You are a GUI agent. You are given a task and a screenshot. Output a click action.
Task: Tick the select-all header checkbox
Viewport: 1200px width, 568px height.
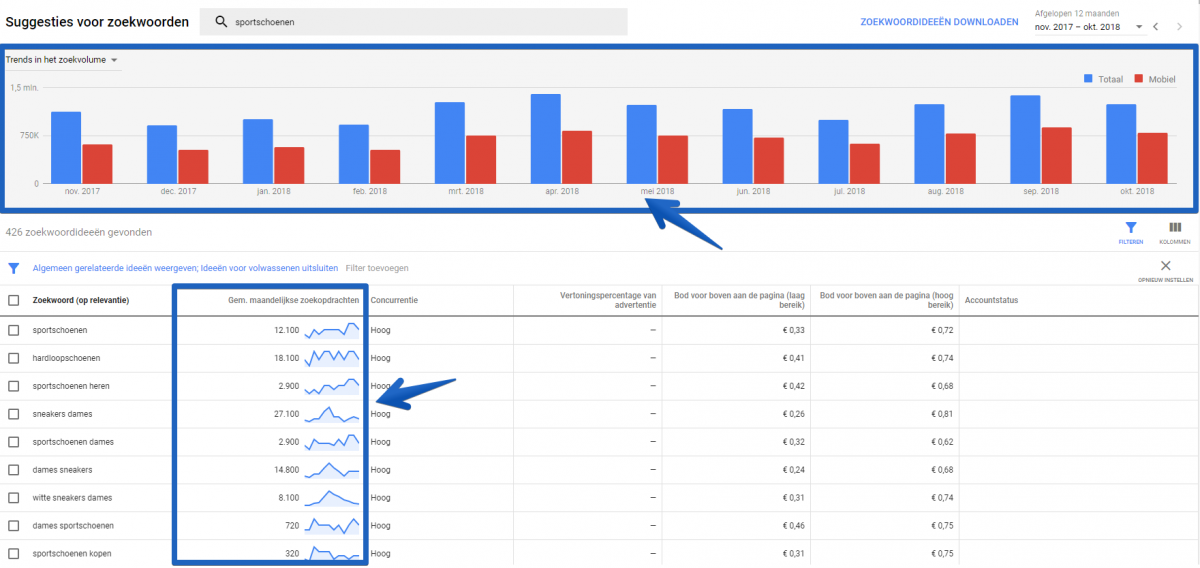point(14,300)
